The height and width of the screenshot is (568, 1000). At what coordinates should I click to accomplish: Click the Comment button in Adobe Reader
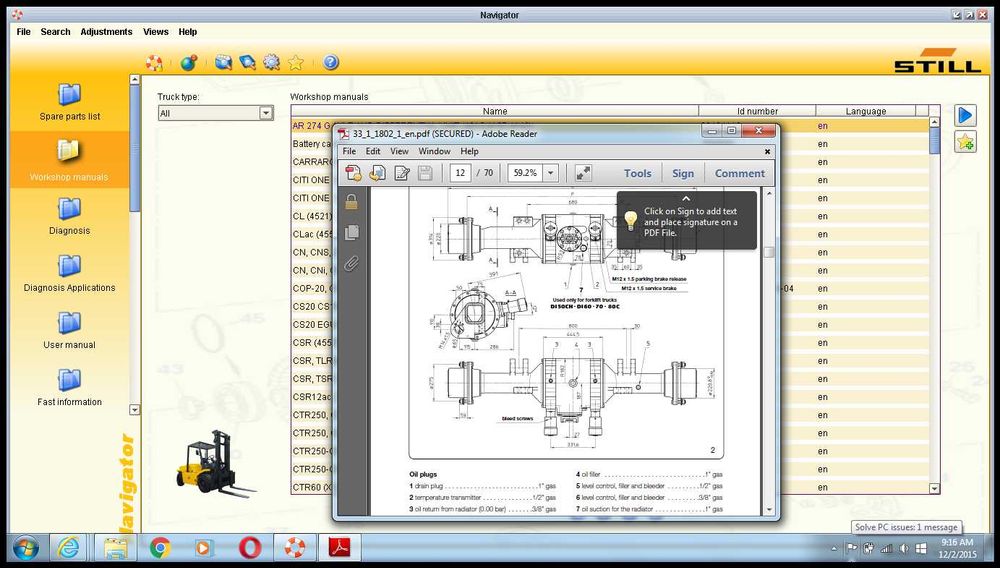739,173
